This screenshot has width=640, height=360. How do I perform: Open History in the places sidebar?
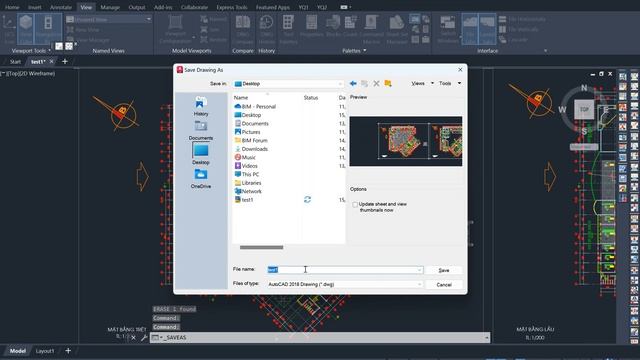coord(201,106)
